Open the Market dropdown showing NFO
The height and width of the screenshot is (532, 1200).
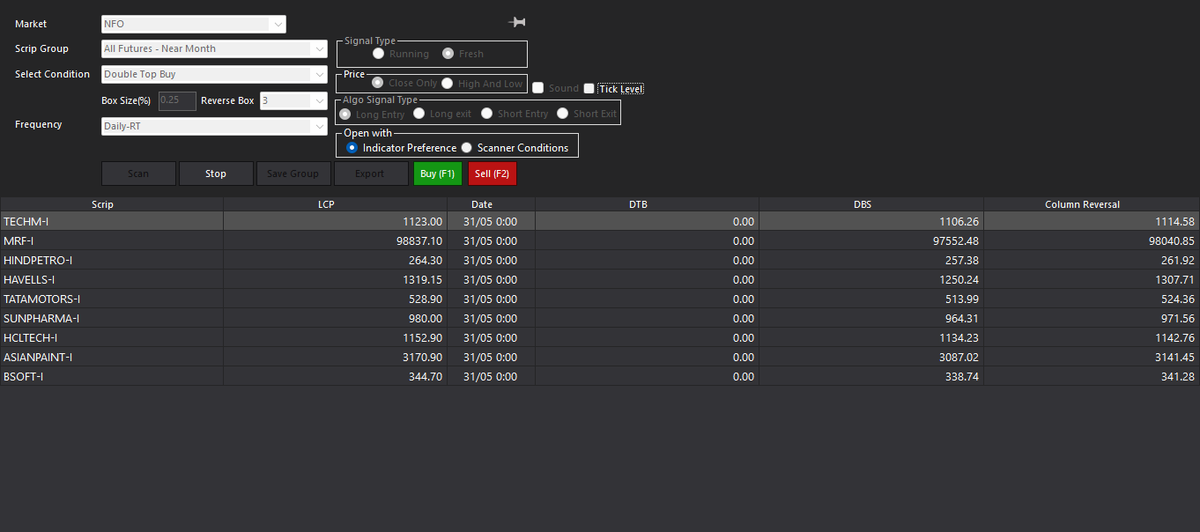[x=194, y=24]
